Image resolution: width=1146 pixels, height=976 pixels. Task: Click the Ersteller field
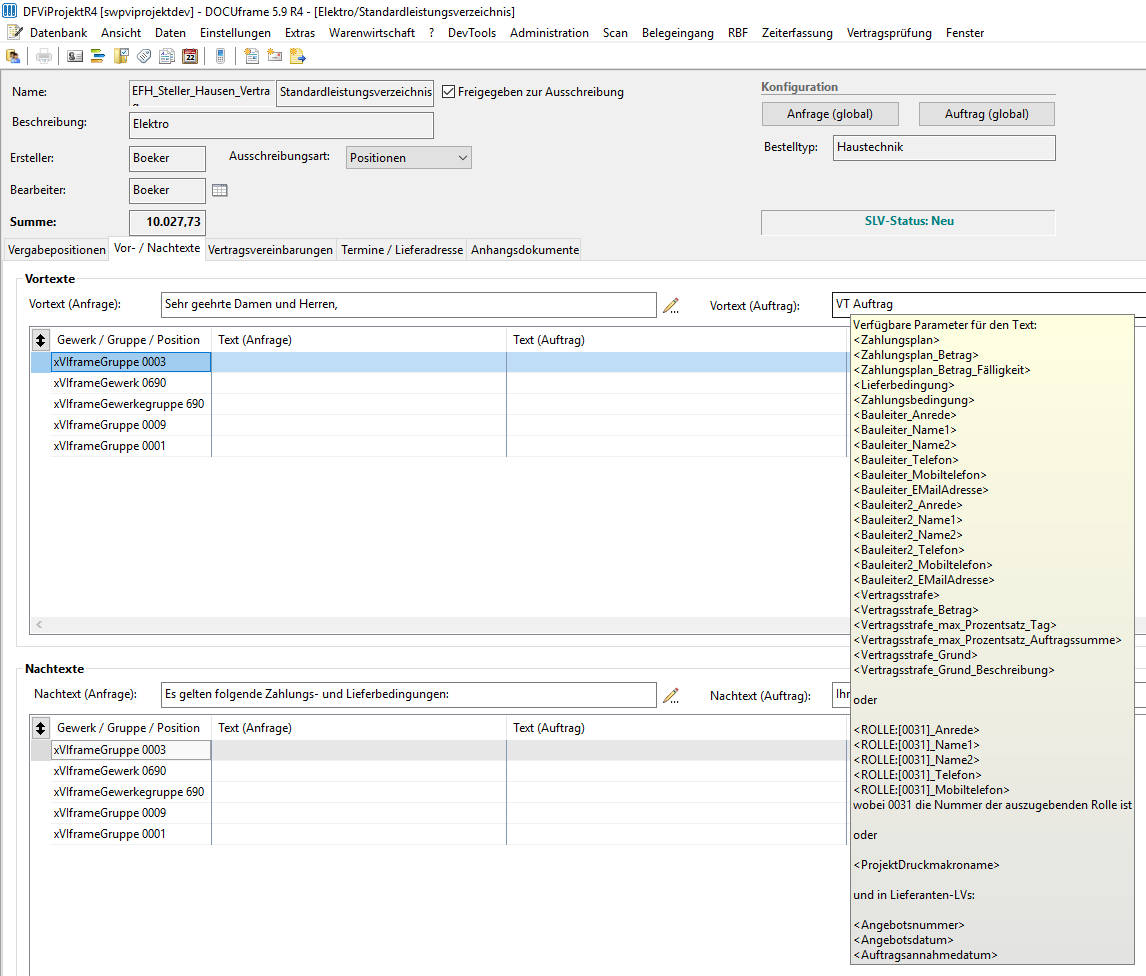[167, 159]
